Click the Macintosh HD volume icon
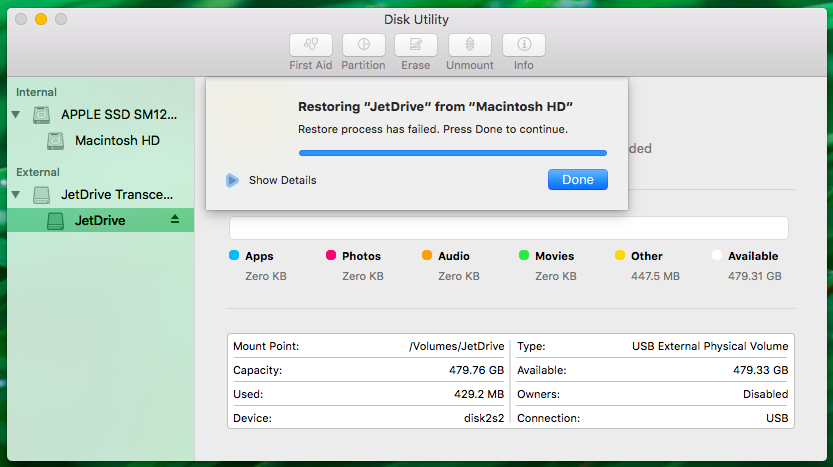The image size is (833, 467). pyautogui.click(x=55, y=141)
